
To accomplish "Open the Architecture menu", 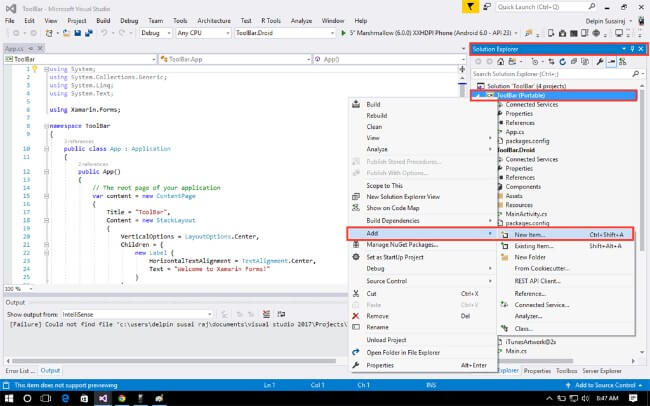I will click(x=214, y=21).
